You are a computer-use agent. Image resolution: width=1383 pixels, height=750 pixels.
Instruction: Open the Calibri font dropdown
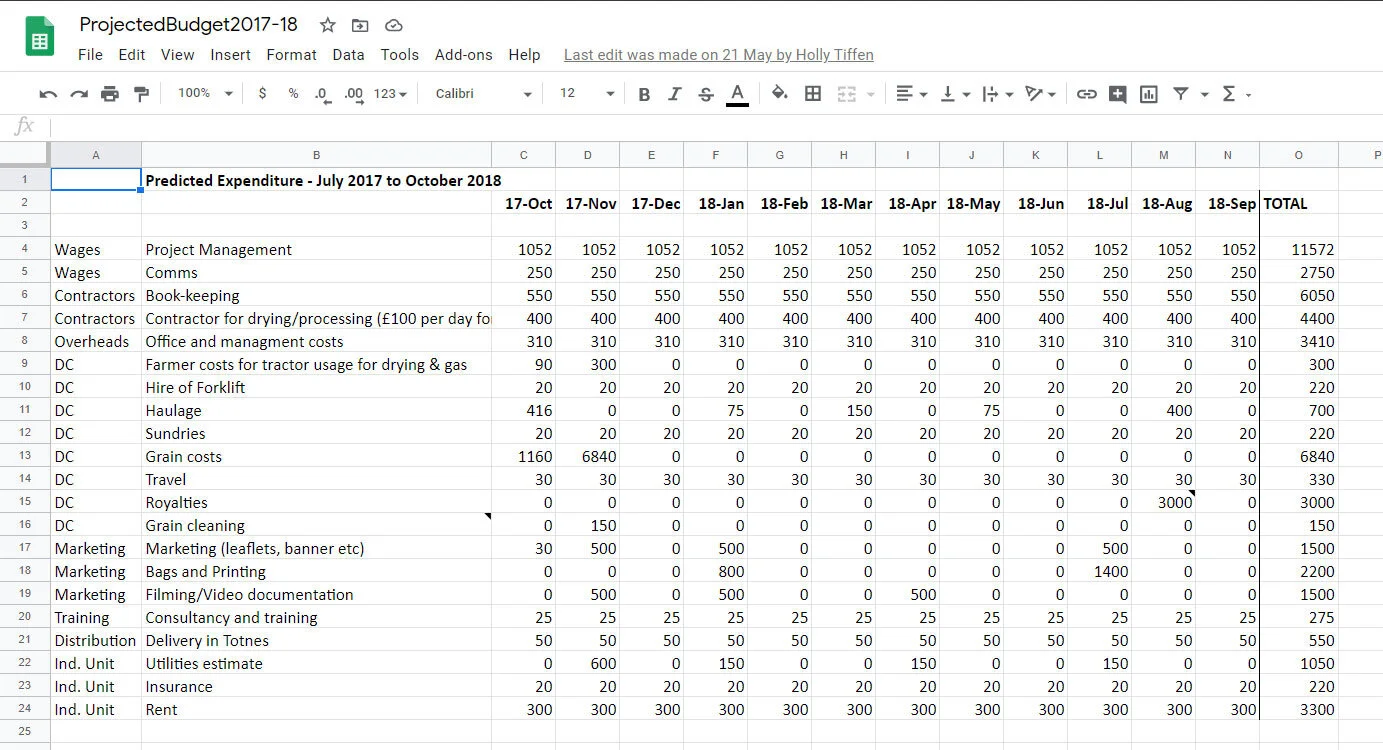[x=484, y=93]
